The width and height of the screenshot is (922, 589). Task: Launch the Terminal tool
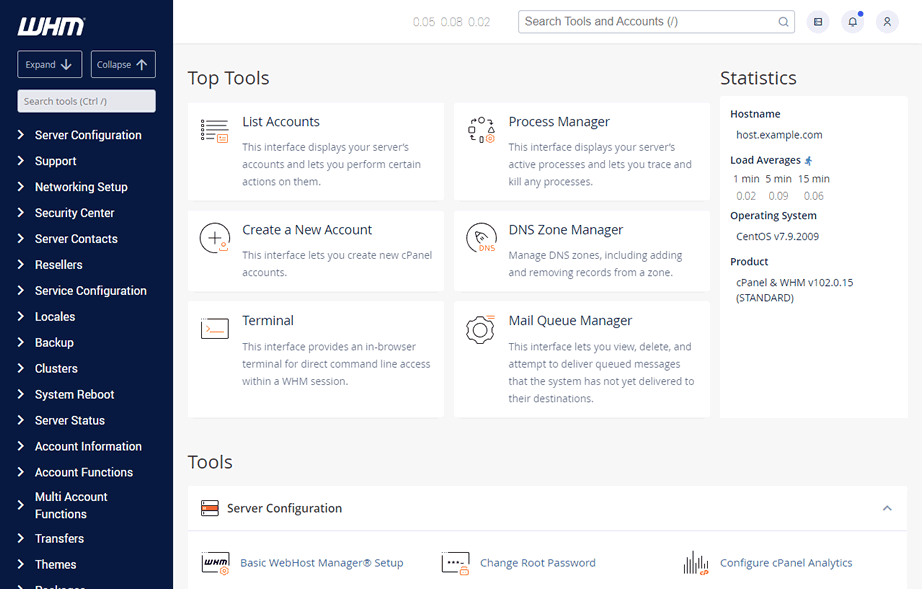[x=268, y=320]
